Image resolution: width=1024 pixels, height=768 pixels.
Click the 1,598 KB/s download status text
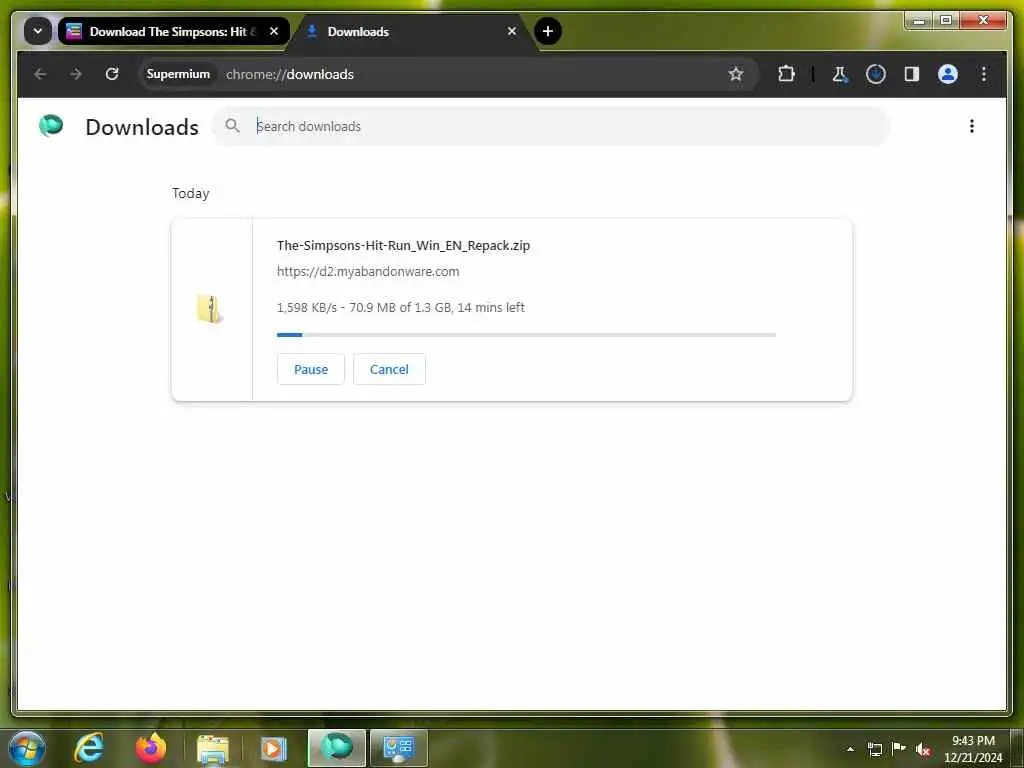pos(400,307)
